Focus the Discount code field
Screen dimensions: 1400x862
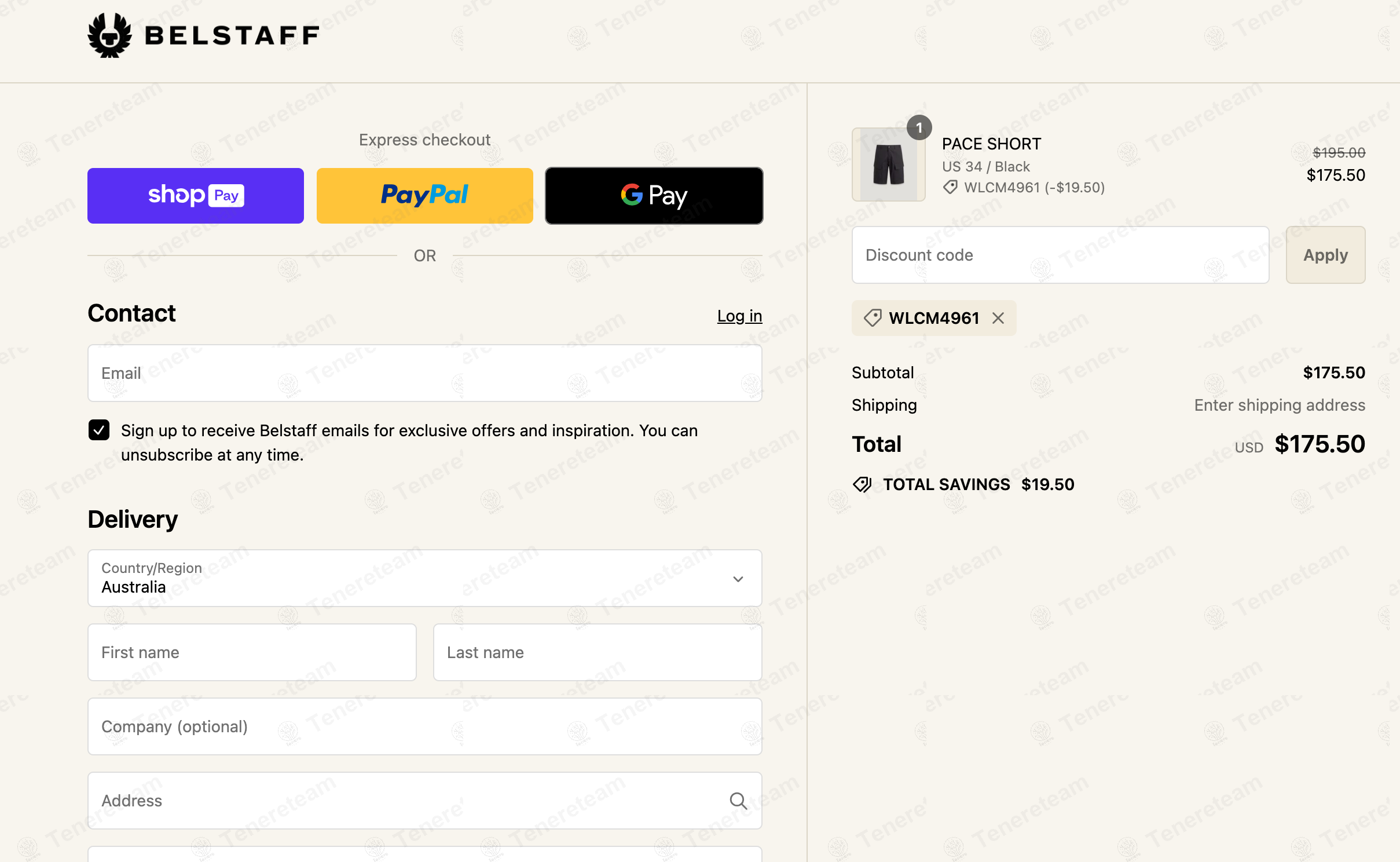coord(1060,255)
